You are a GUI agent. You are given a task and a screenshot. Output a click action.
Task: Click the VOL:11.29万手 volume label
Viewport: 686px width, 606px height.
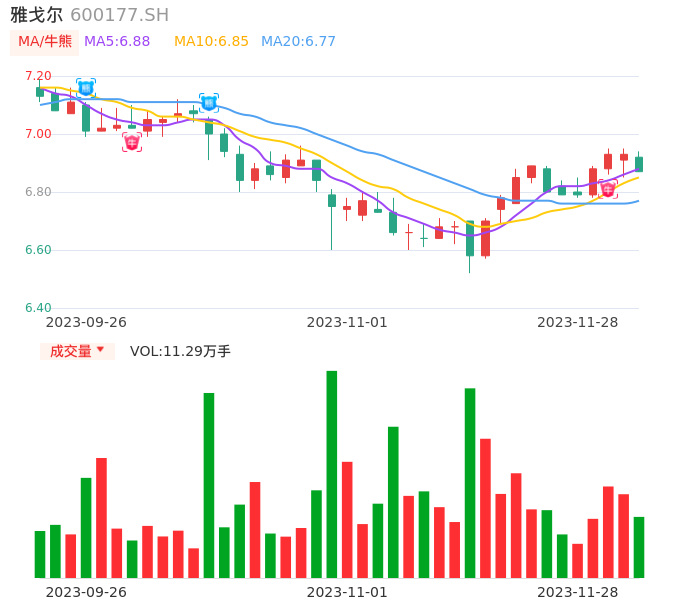(180, 351)
